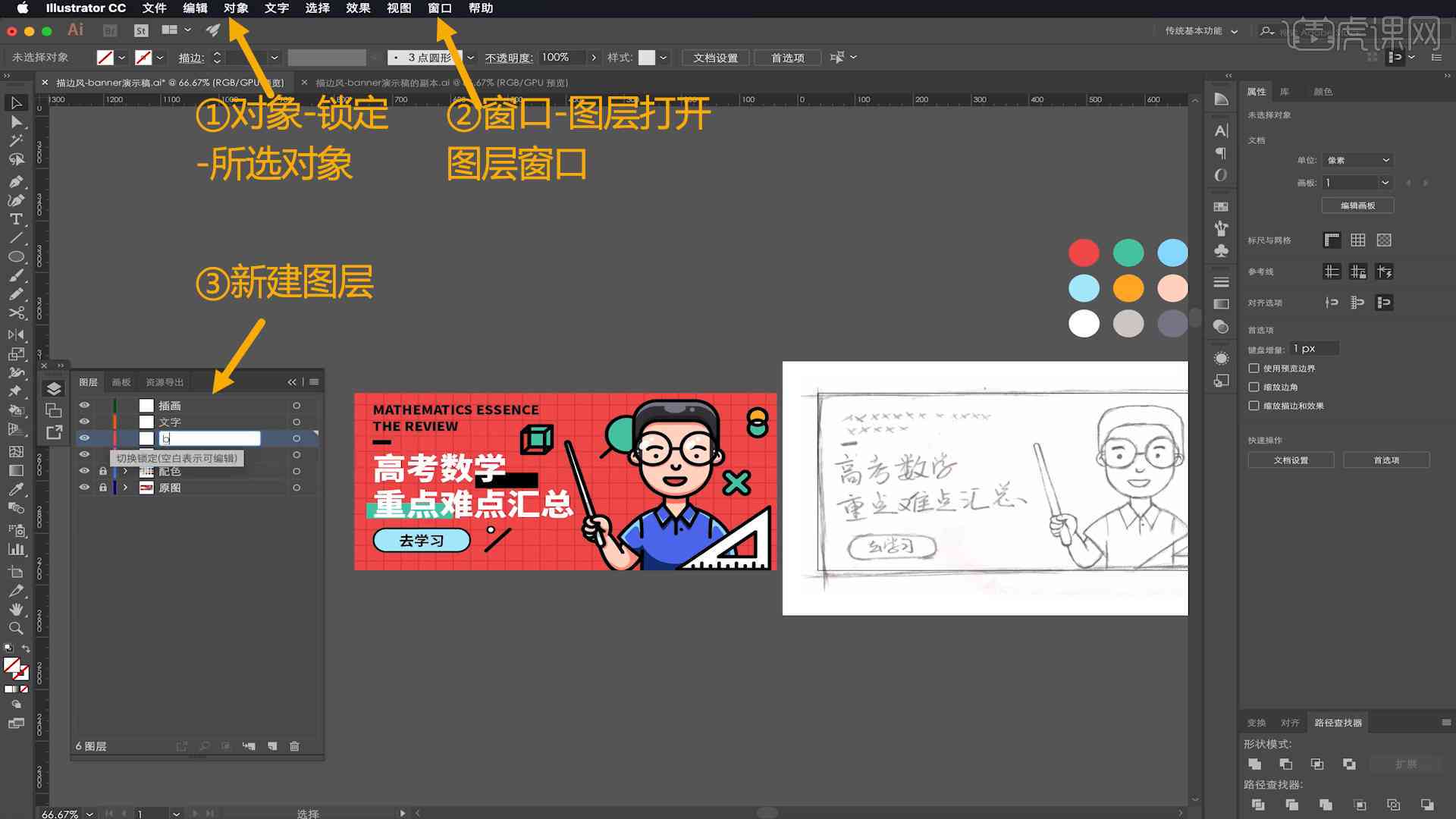Expand the 配色 layer group
Screen dimensions: 1456x819
tap(125, 471)
